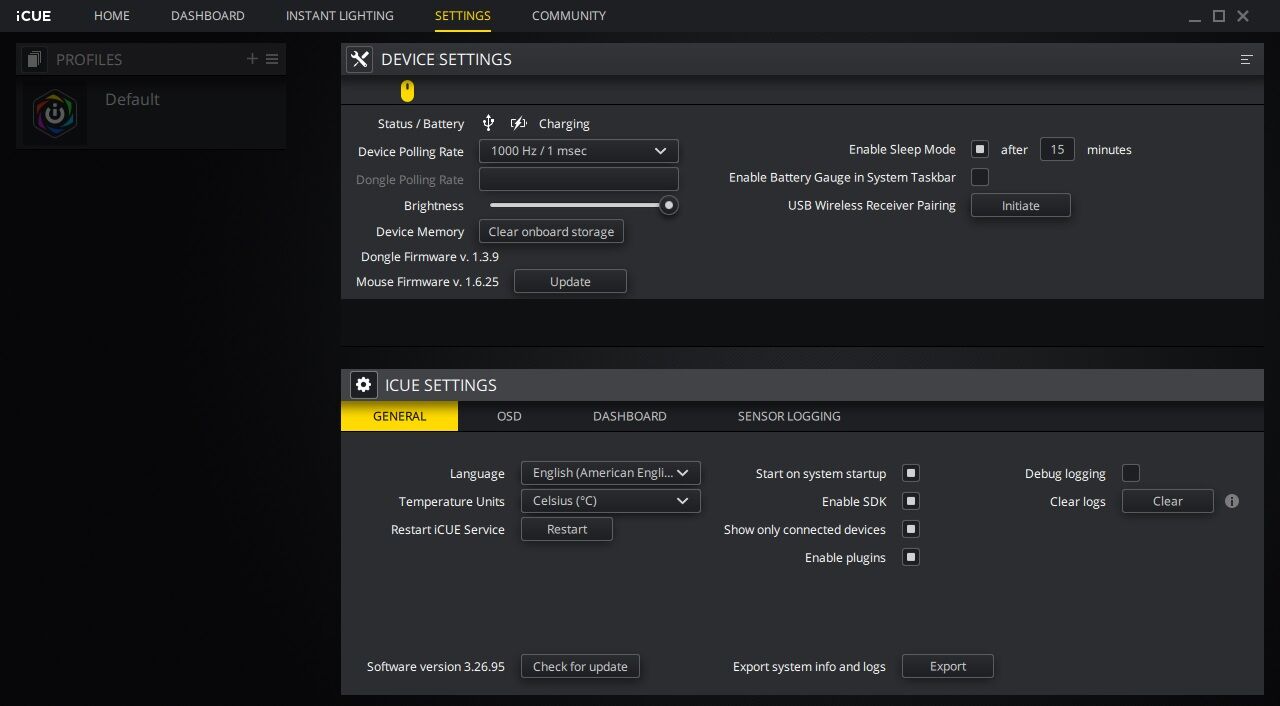Open the Device Polling Rate dropdown
The image size is (1280, 706).
[x=579, y=151]
